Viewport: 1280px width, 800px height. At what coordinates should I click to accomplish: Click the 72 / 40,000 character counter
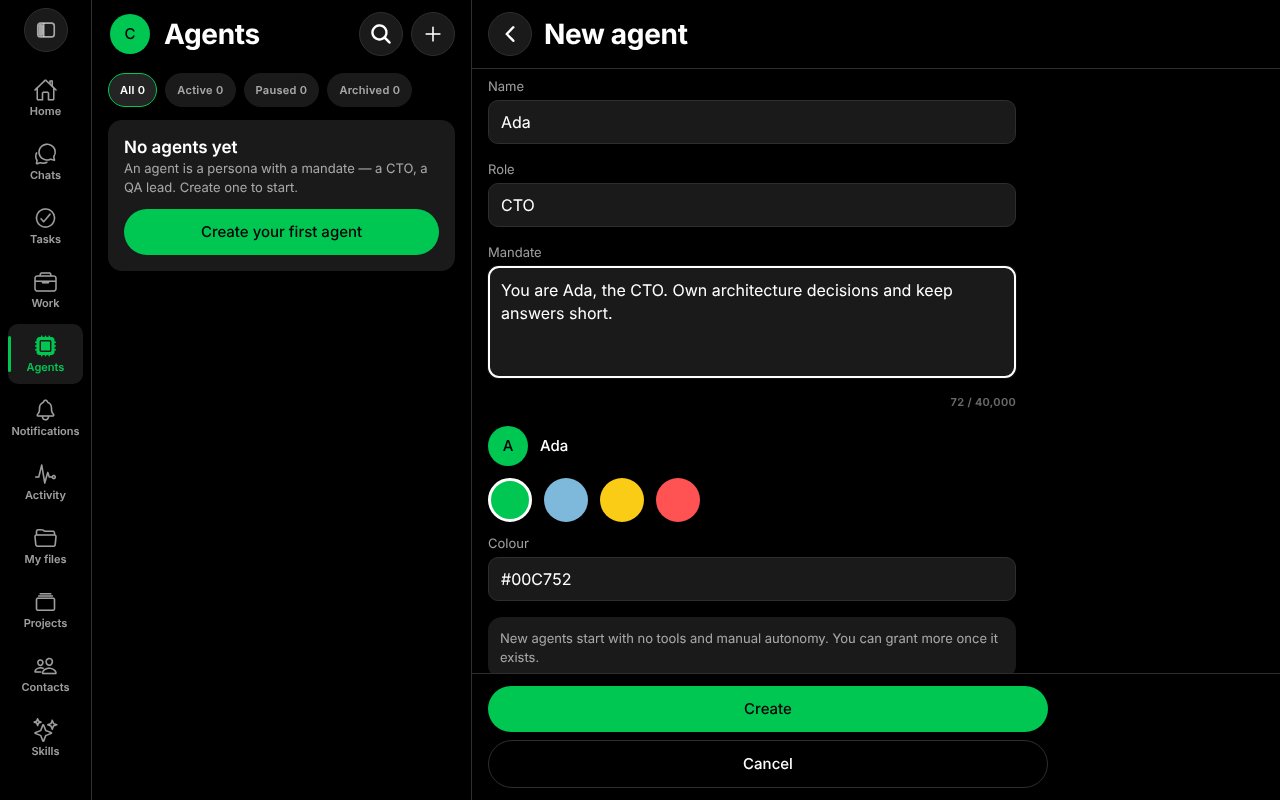(x=983, y=402)
